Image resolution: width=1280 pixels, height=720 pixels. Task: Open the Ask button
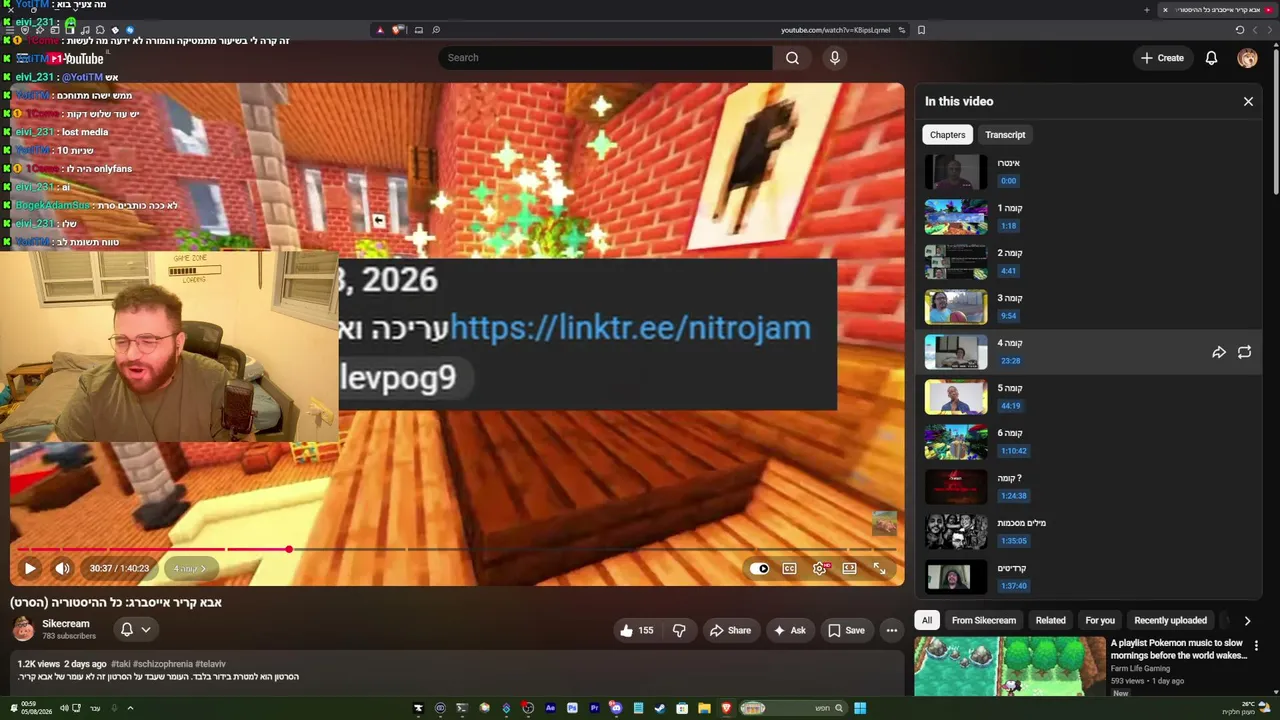[789, 630]
